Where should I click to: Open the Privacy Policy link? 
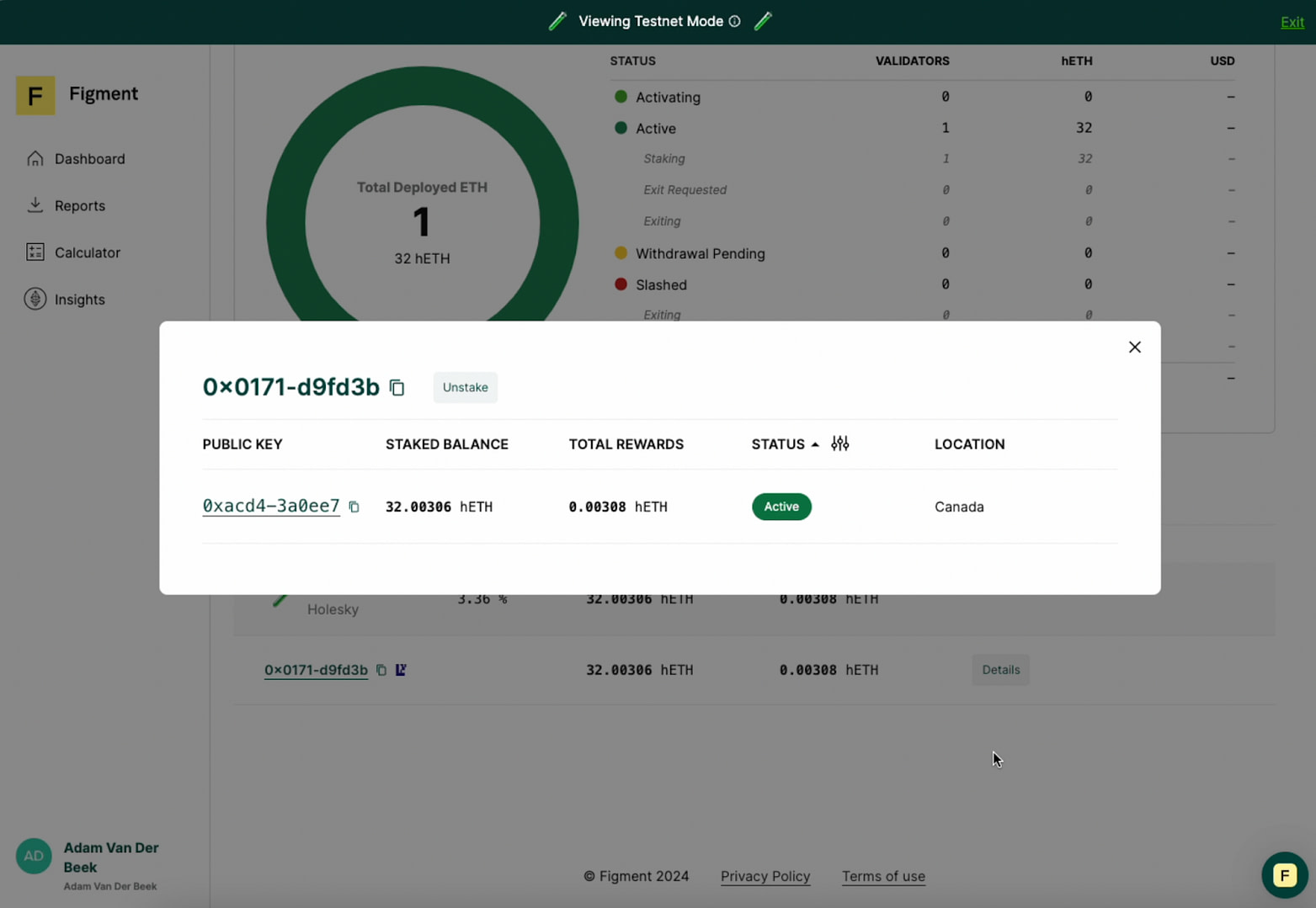765,876
